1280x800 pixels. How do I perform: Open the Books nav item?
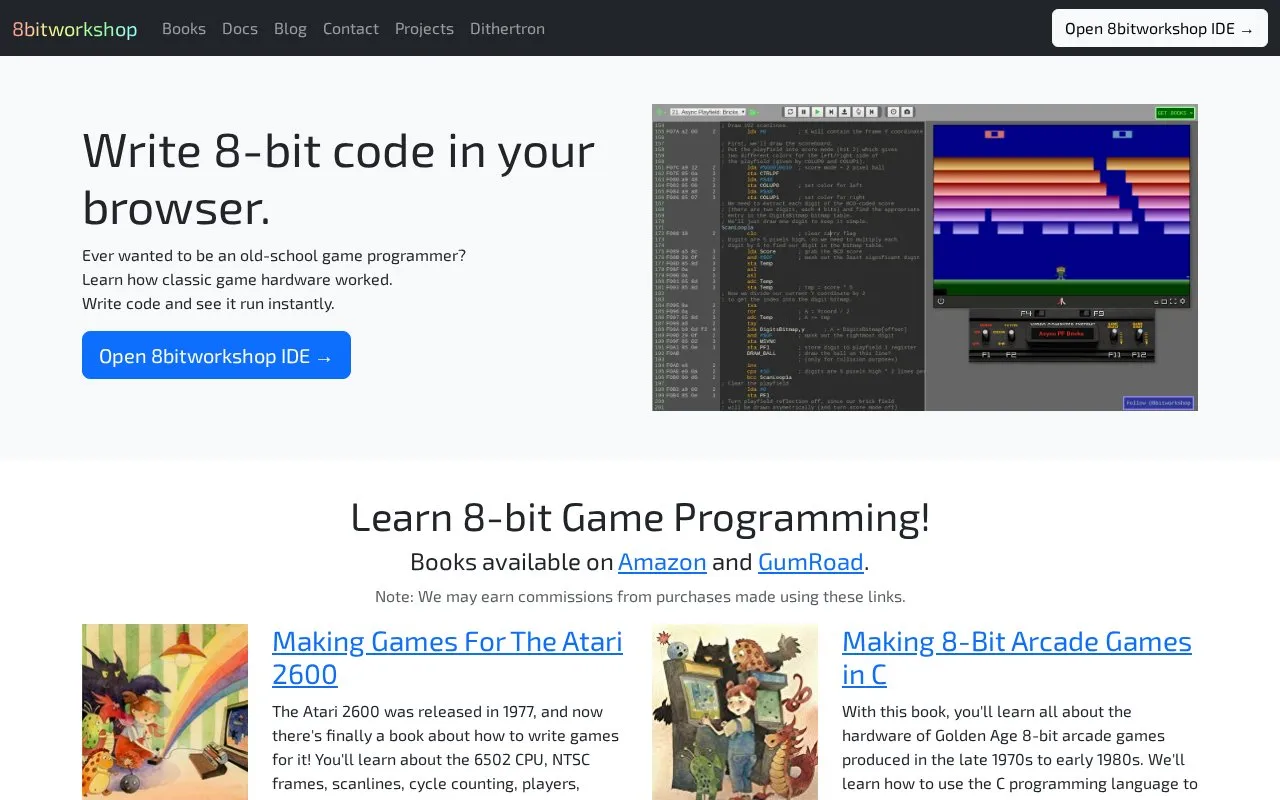(x=184, y=29)
